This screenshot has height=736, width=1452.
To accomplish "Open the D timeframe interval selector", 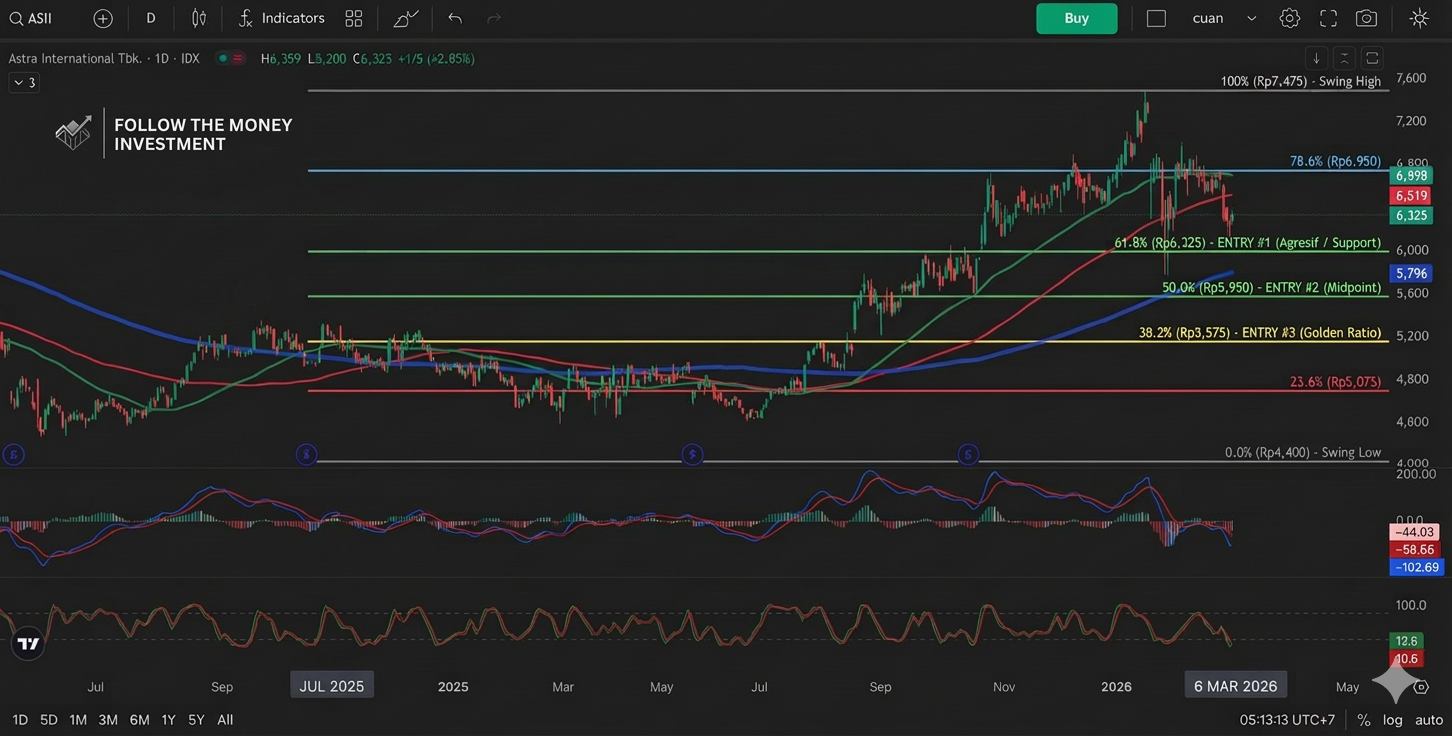I will 150,18.
